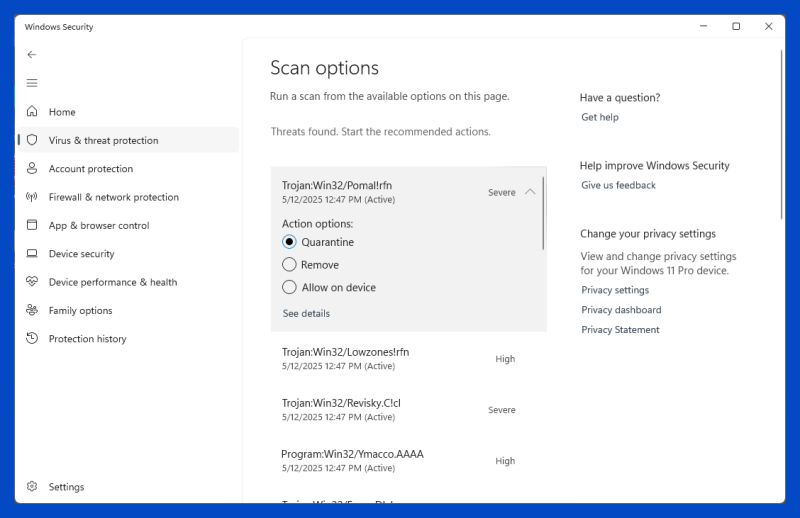Click the Protection history clock icon
Viewport: 800px width, 518px height.
point(32,338)
